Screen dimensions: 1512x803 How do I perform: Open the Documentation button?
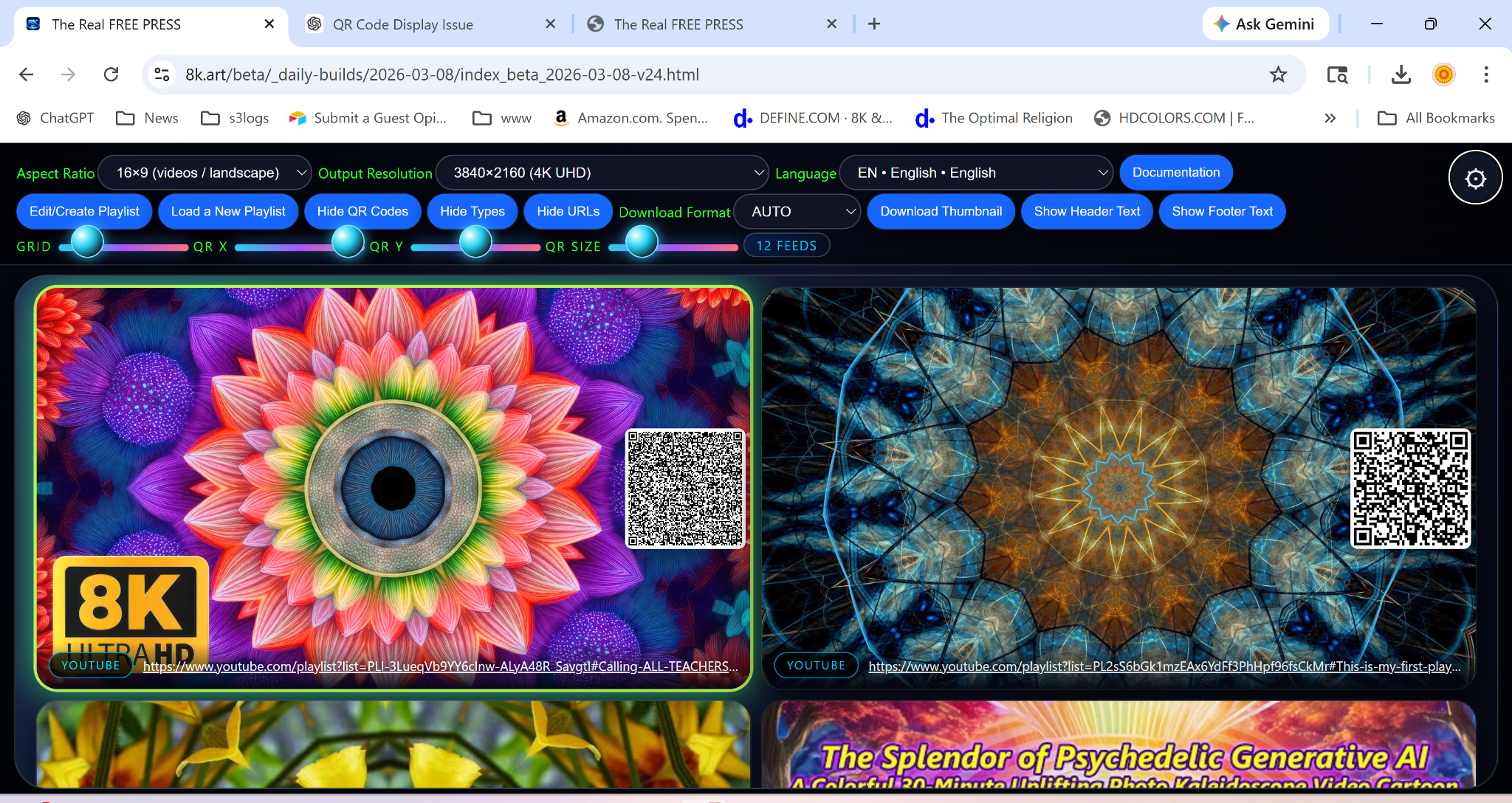tap(1176, 173)
